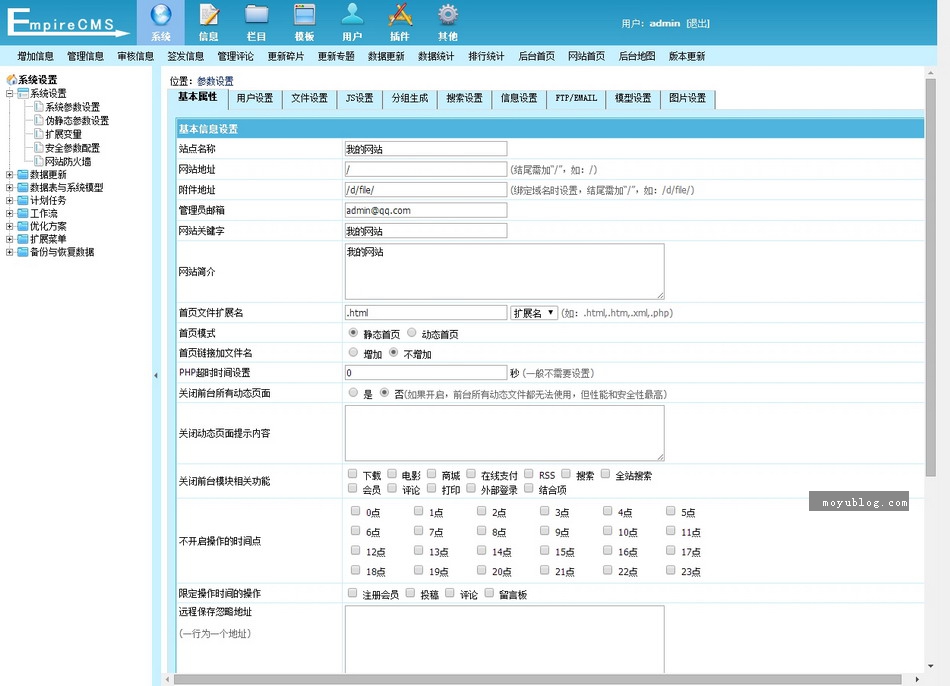Expand the 数据更新 tree node
Image resolution: width=950 pixels, height=686 pixels.
[x=10, y=175]
